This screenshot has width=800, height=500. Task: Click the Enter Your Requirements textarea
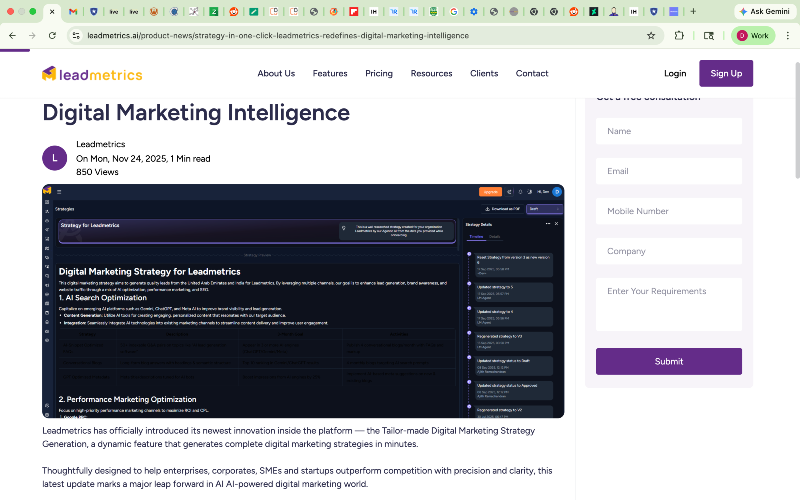669,305
